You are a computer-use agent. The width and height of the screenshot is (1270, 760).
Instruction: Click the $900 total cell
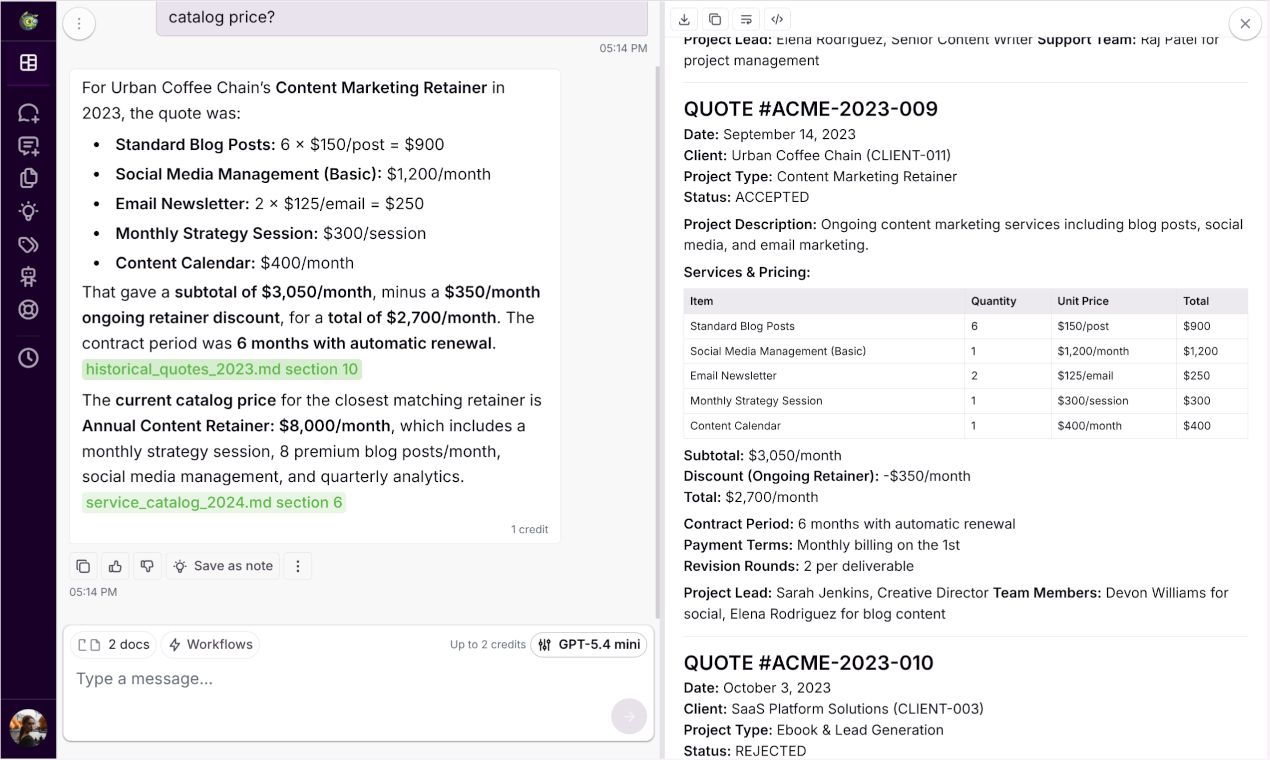tap(1212, 326)
